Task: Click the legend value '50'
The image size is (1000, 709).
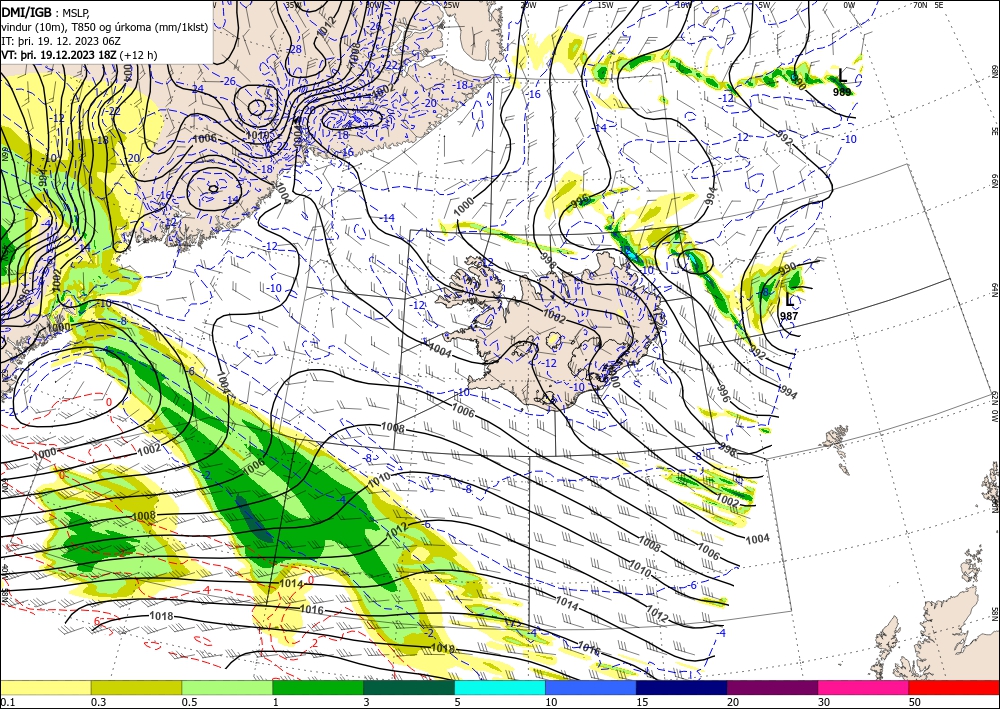Action: (915, 702)
